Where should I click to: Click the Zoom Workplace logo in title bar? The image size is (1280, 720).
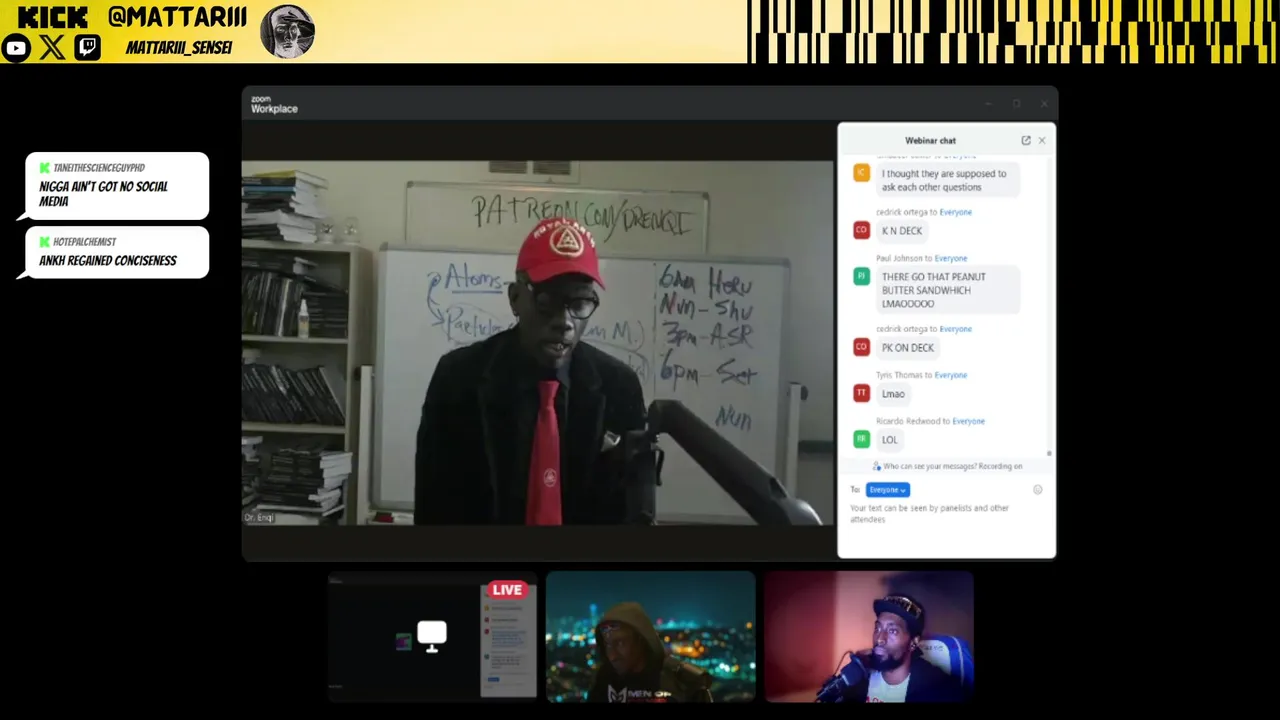274,104
